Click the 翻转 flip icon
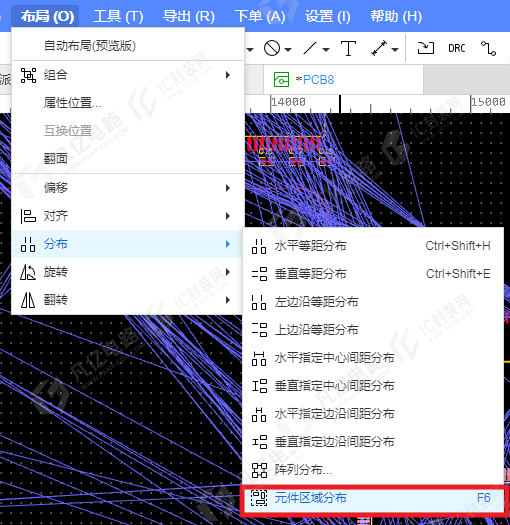Image resolution: width=510 pixels, height=525 pixels. click(28, 300)
